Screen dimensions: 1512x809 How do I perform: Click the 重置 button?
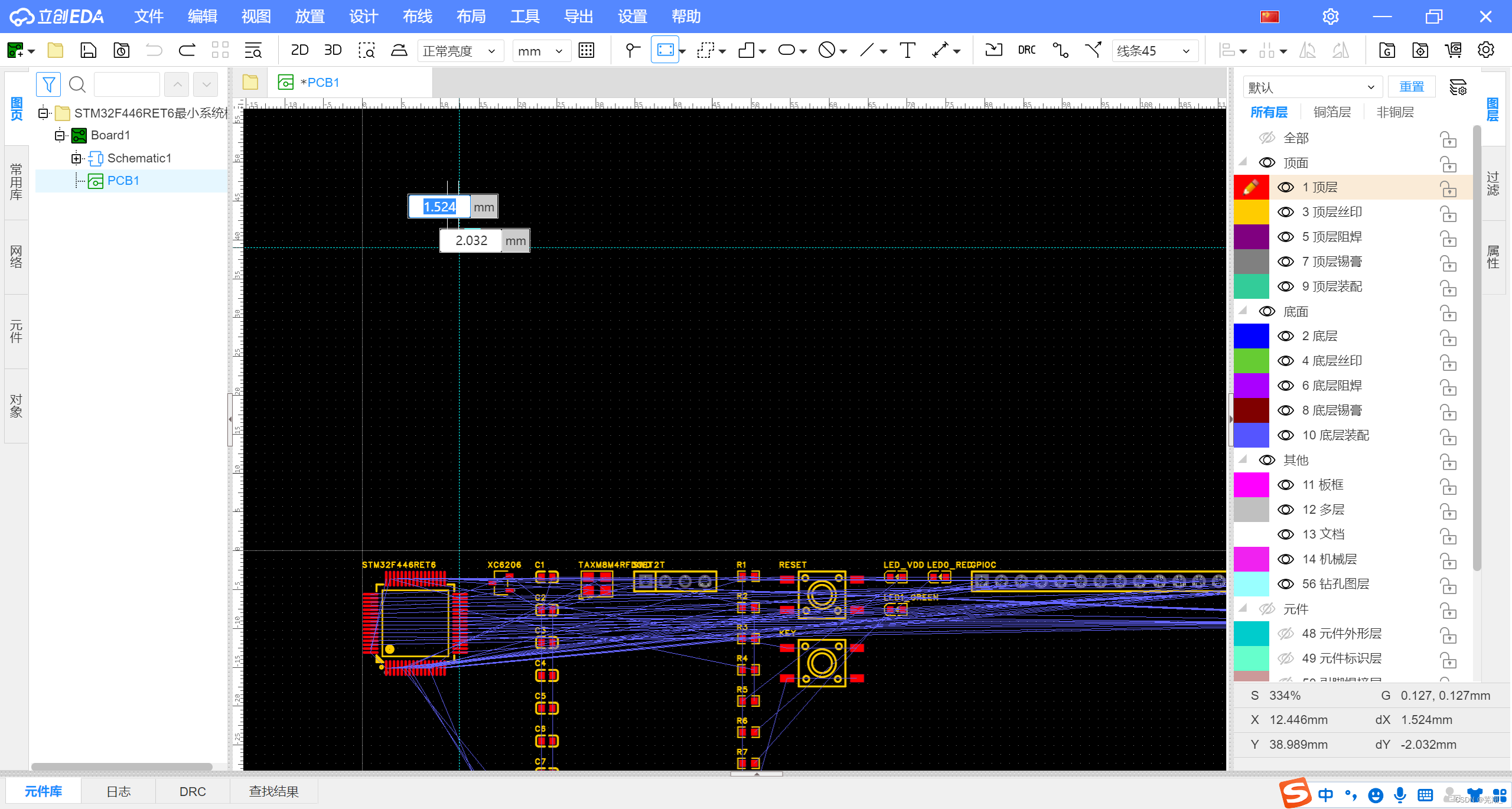tap(1411, 87)
